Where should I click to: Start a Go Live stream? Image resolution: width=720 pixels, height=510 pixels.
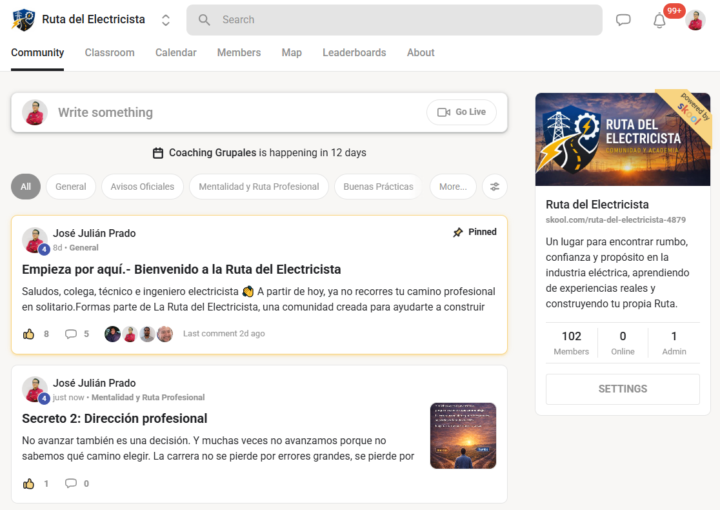tap(461, 112)
